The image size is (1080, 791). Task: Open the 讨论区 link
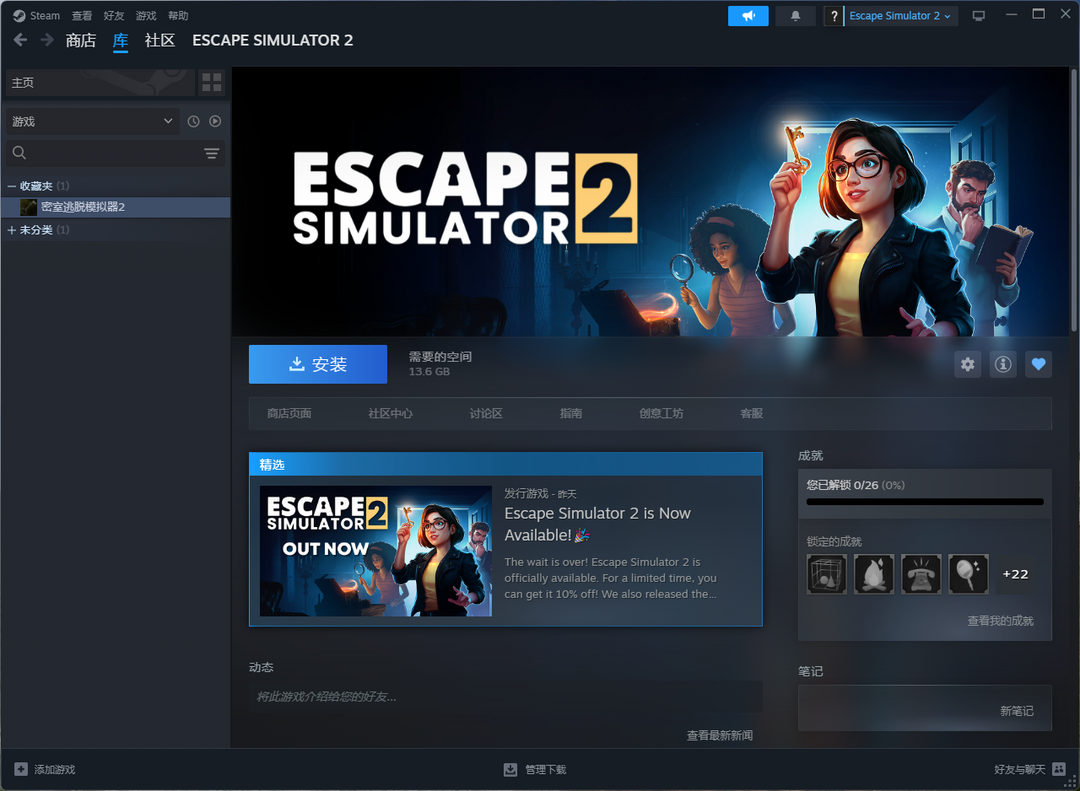pos(486,413)
